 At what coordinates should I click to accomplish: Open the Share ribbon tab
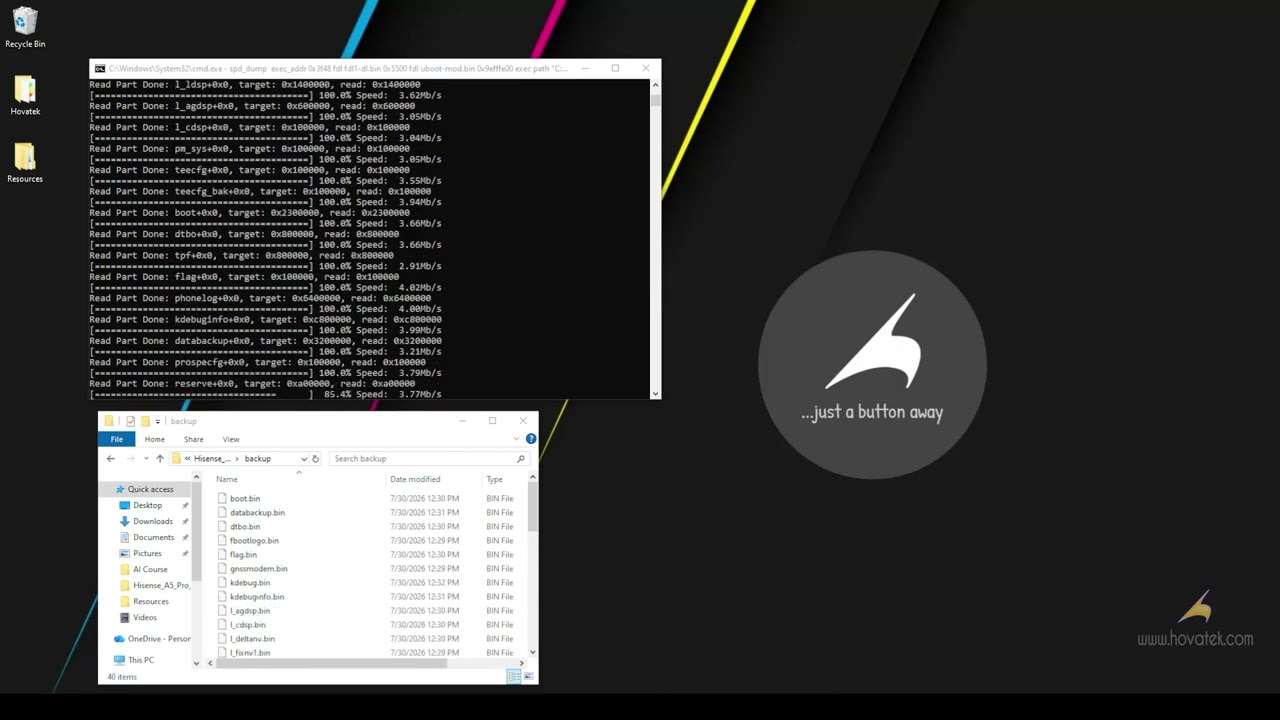193,439
